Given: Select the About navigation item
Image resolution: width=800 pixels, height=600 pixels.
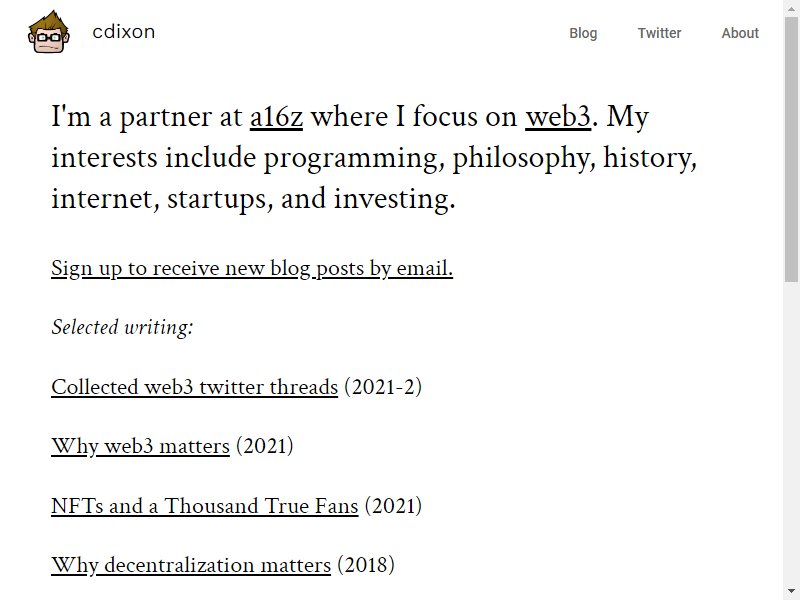Looking at the screenshot, I should point(740,33).
